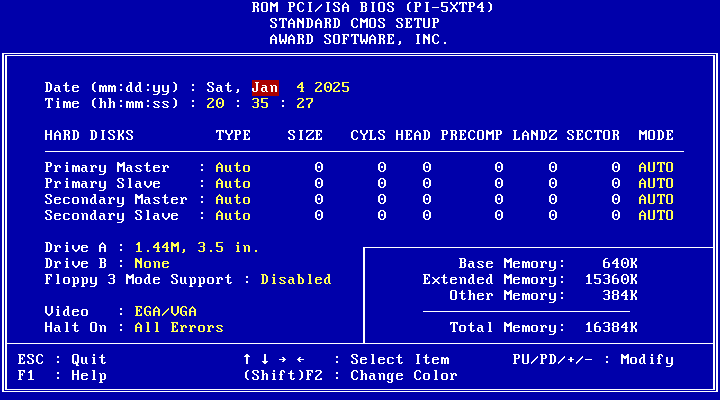Click (Shift)F2 Change Color option

pyautogui.click(x=350, y=376)
